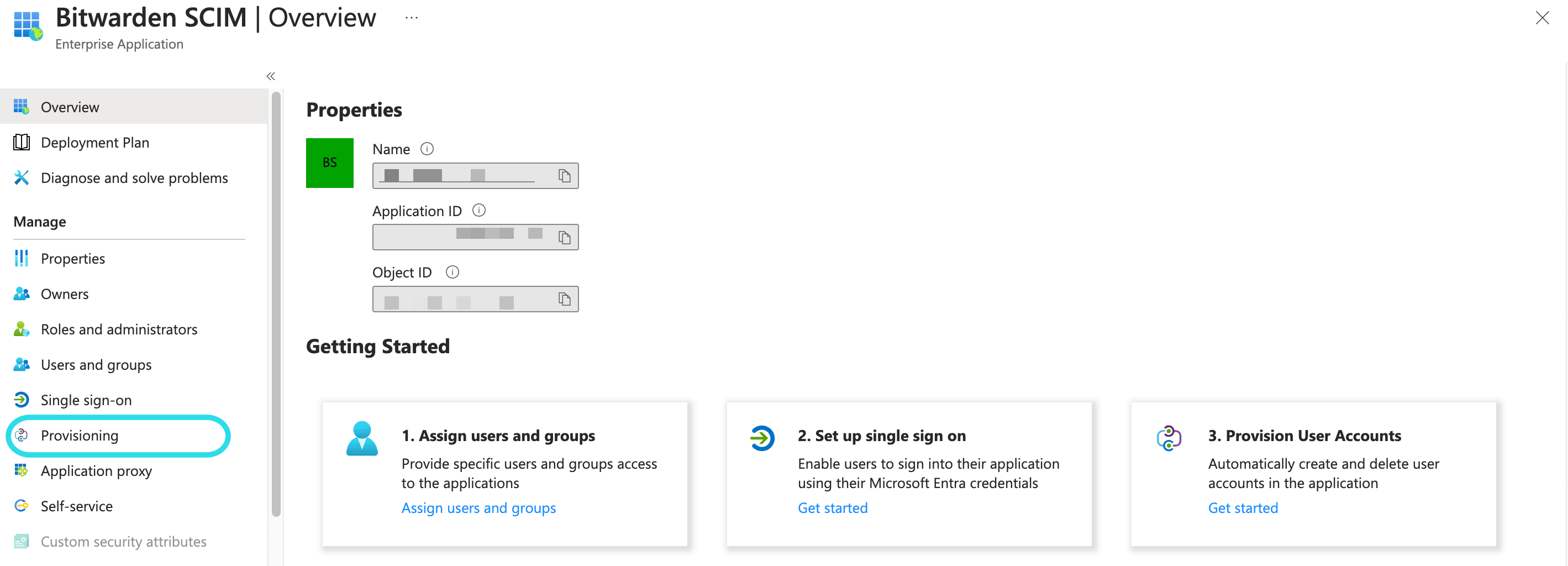This screenshot has height=566, width=1568.
Task: Click the Custom security attributes icon
Action: [x=22, y=541]
